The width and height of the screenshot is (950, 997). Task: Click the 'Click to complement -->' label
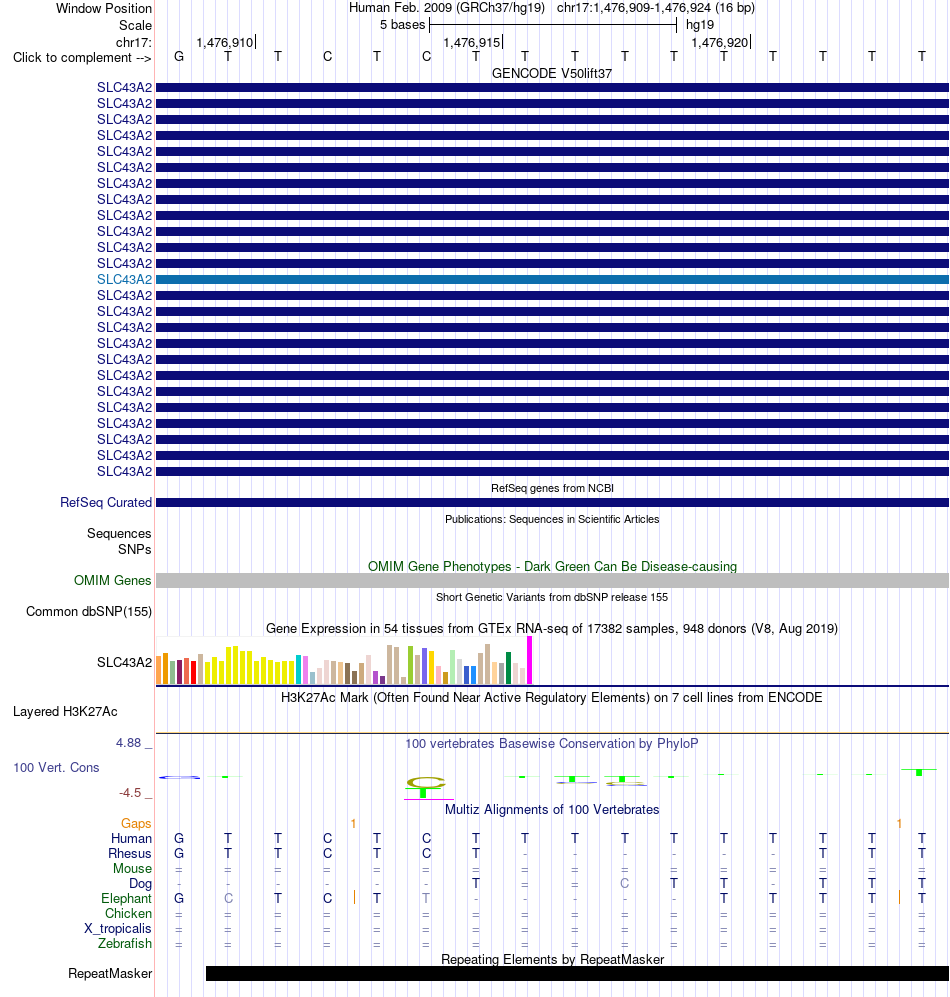82,58
